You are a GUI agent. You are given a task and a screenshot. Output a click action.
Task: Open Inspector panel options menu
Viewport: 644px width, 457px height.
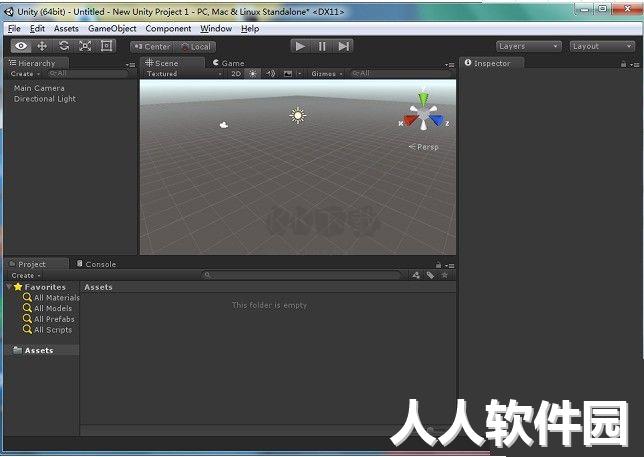pos(635,65)
